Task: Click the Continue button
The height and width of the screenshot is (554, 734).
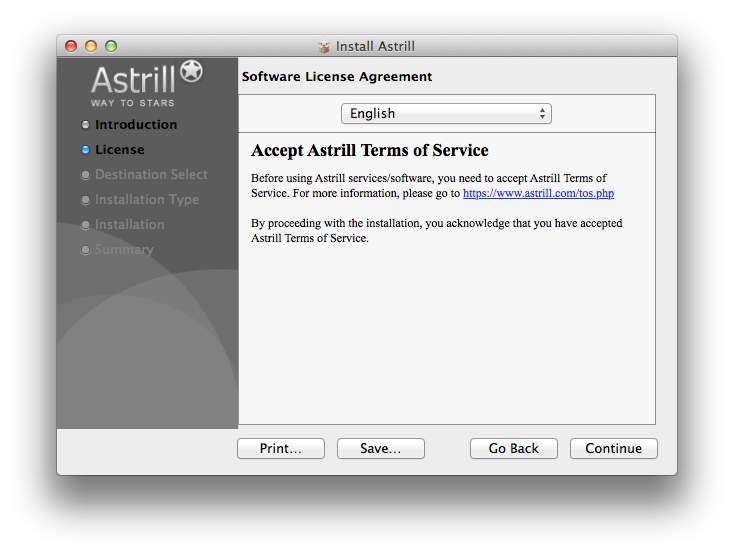Action: pos(613,448)
